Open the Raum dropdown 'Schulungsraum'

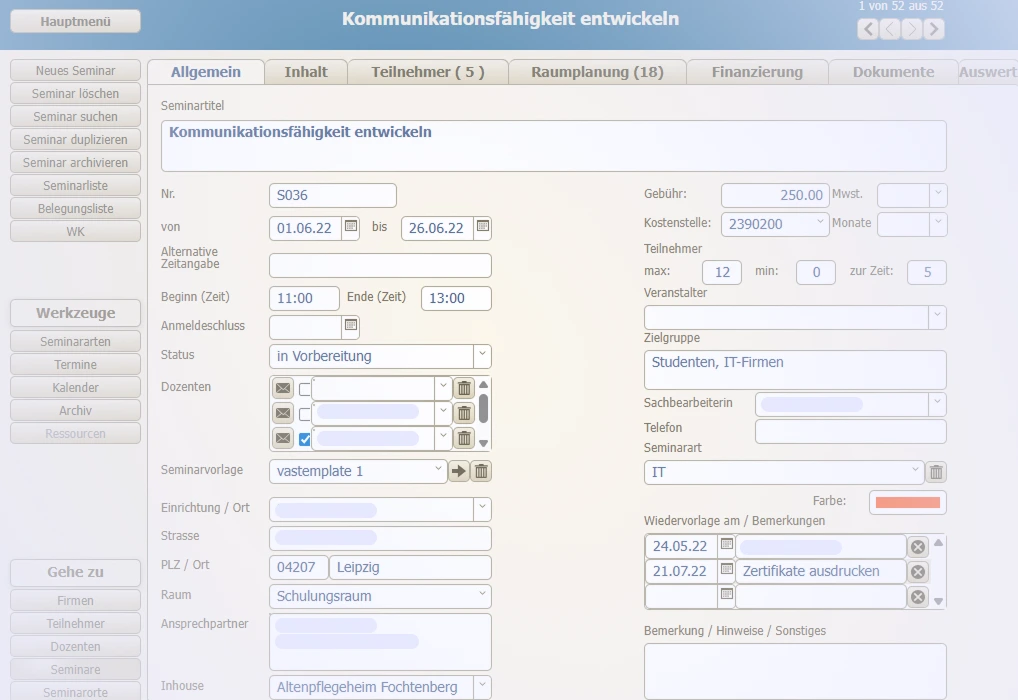pos(481,596)
